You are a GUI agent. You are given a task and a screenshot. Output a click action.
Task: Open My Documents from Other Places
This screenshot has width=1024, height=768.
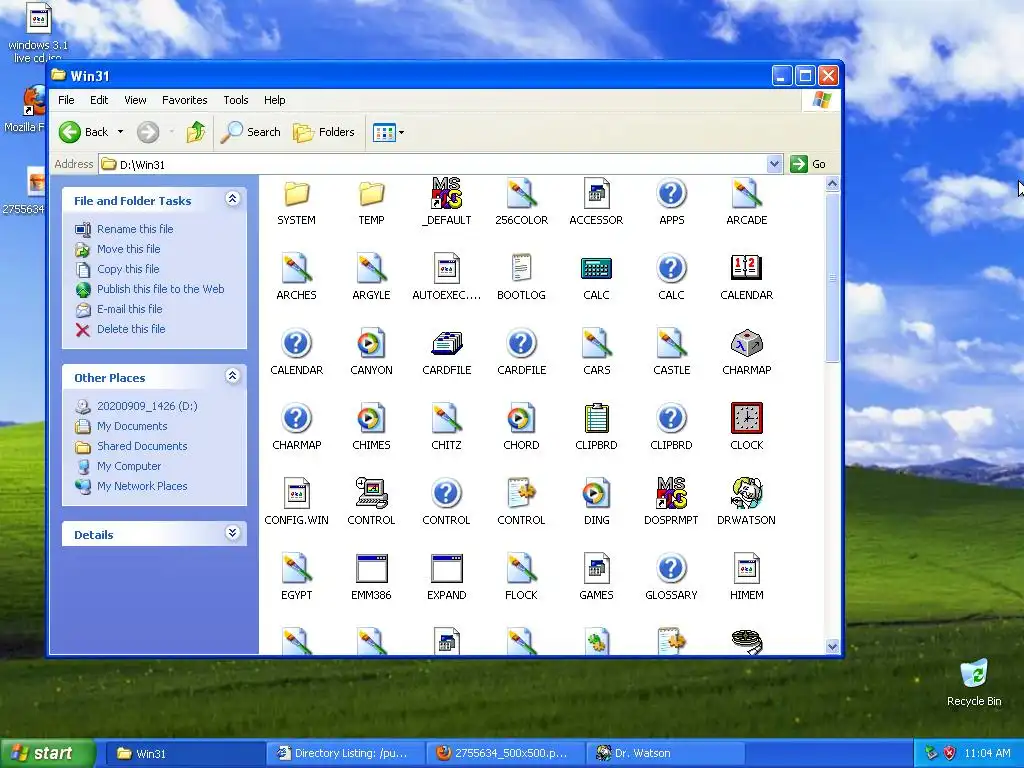click(132, 426)
